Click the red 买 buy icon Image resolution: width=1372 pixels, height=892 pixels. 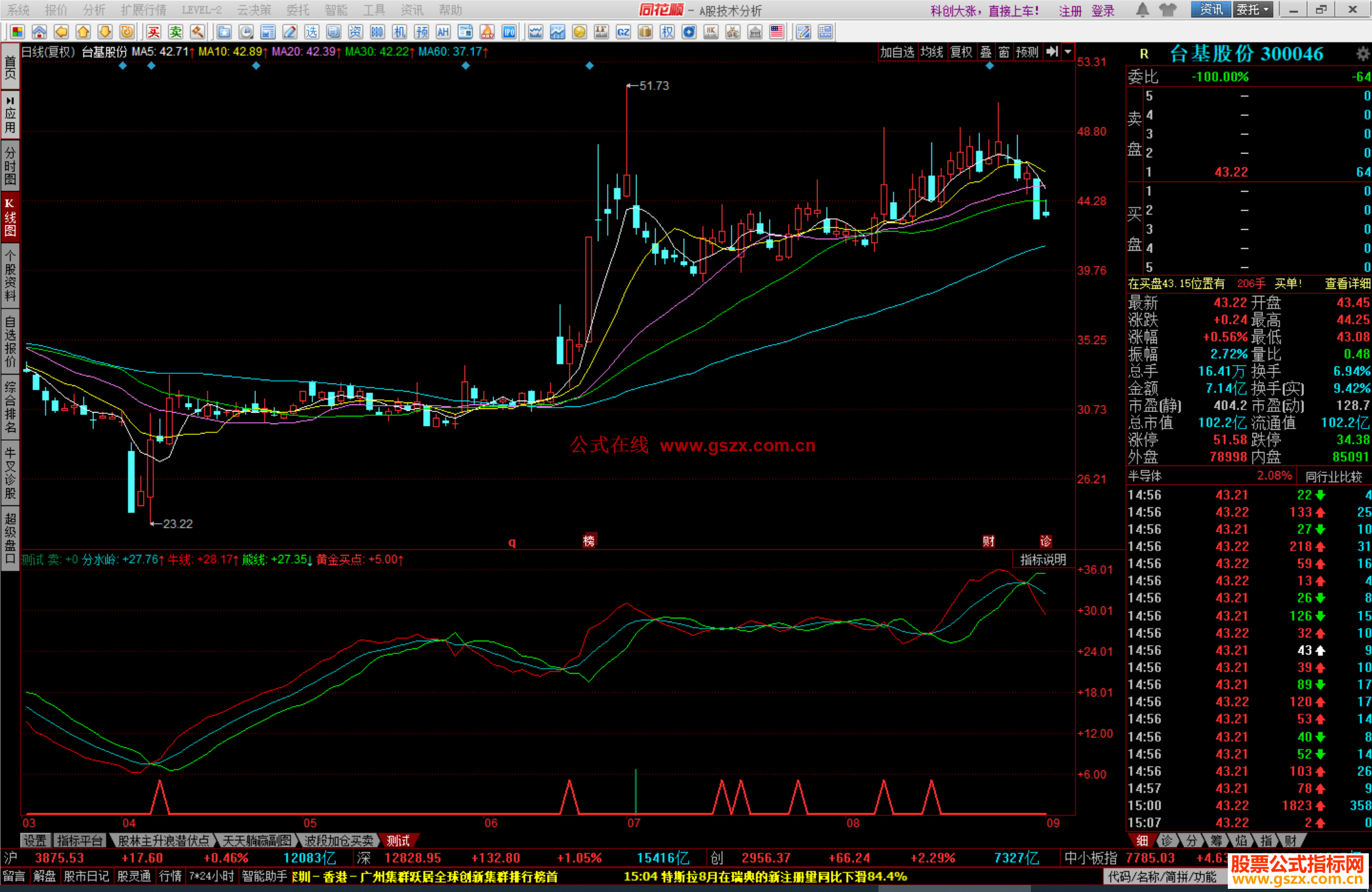(x=154, y=32)
